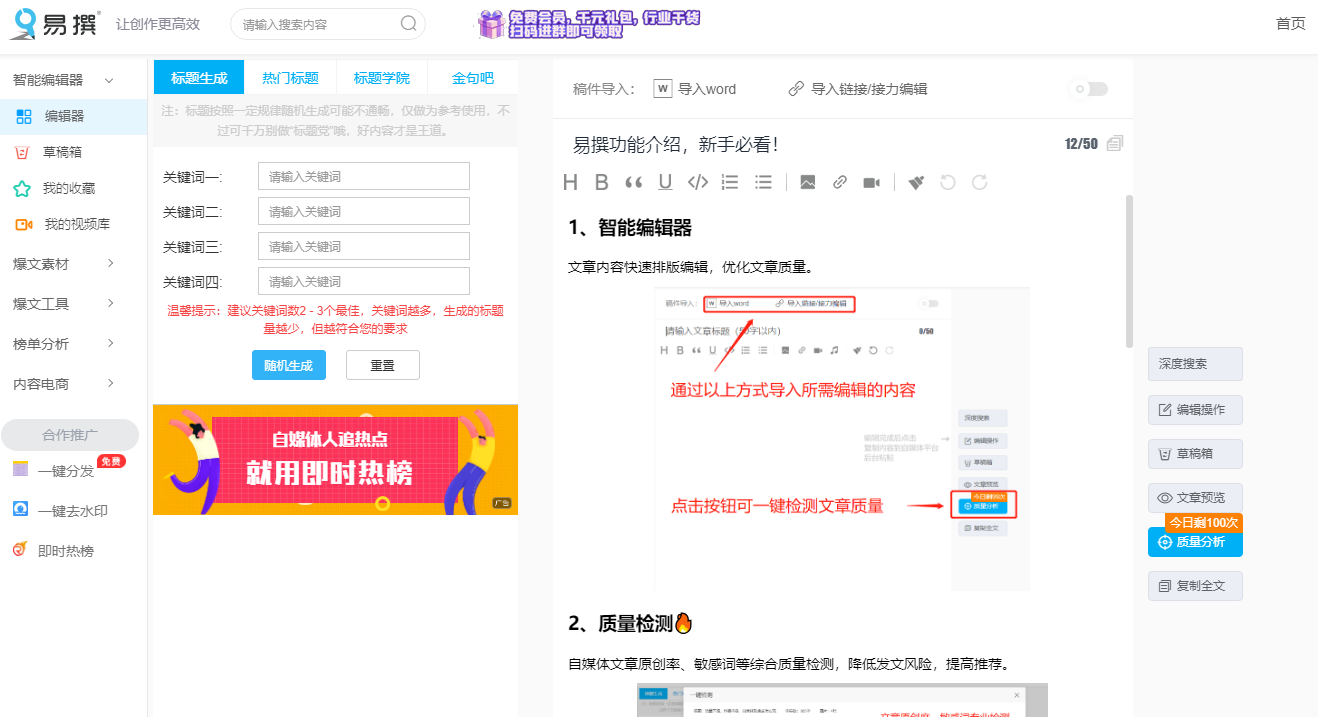Viewport: 1318px width, 717px height.
Task: Go to 首页 in top navigation
Action: (1290, 24)
